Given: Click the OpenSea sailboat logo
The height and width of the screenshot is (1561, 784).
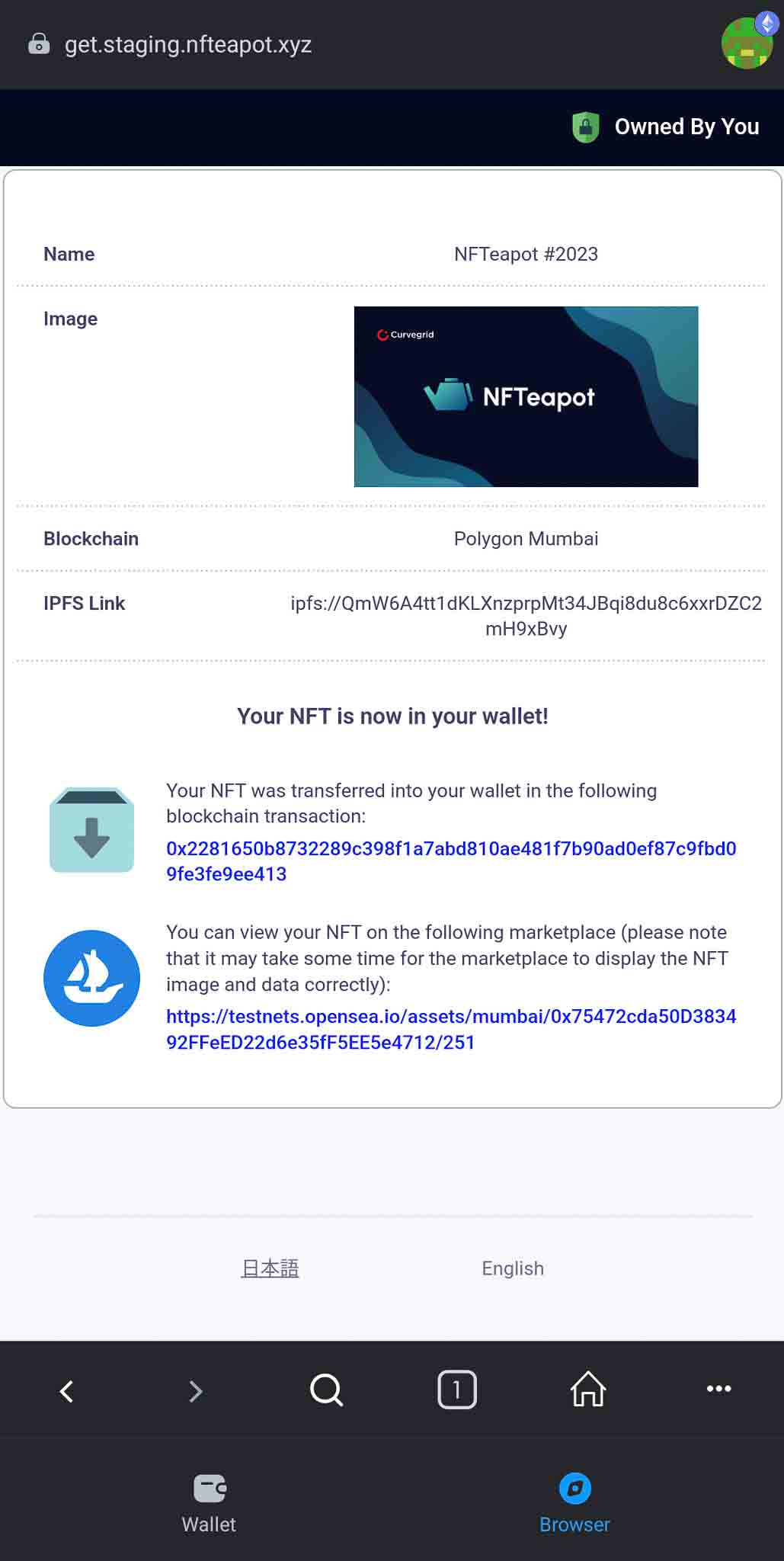Looking at the screenshot, I should [92, 978].
